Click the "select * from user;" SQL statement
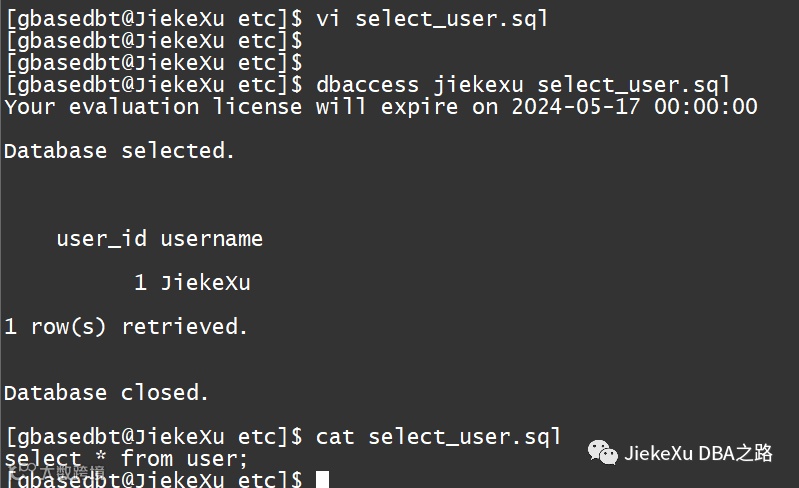The width and height of the screenshot is (799, 488). coord(126,458)
